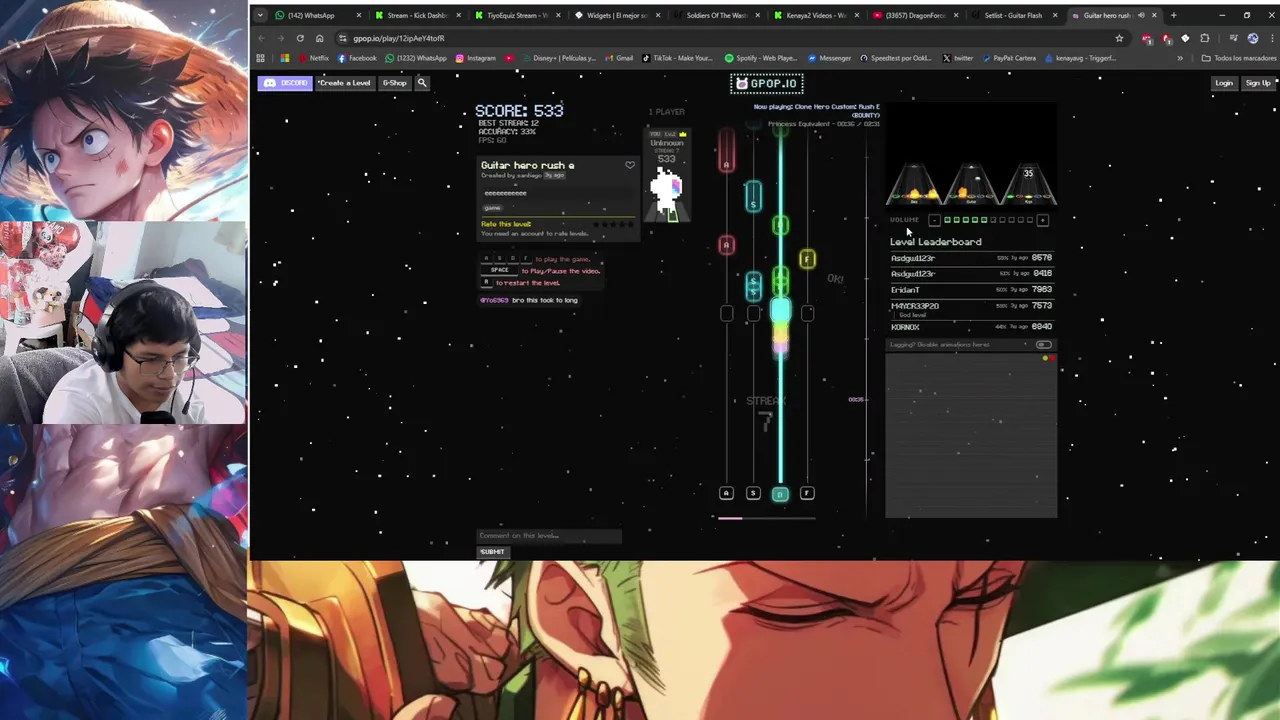Open the PayPal Cartera bookmark
This screenshot has height=720, width=1280.
click(1009, 58)
